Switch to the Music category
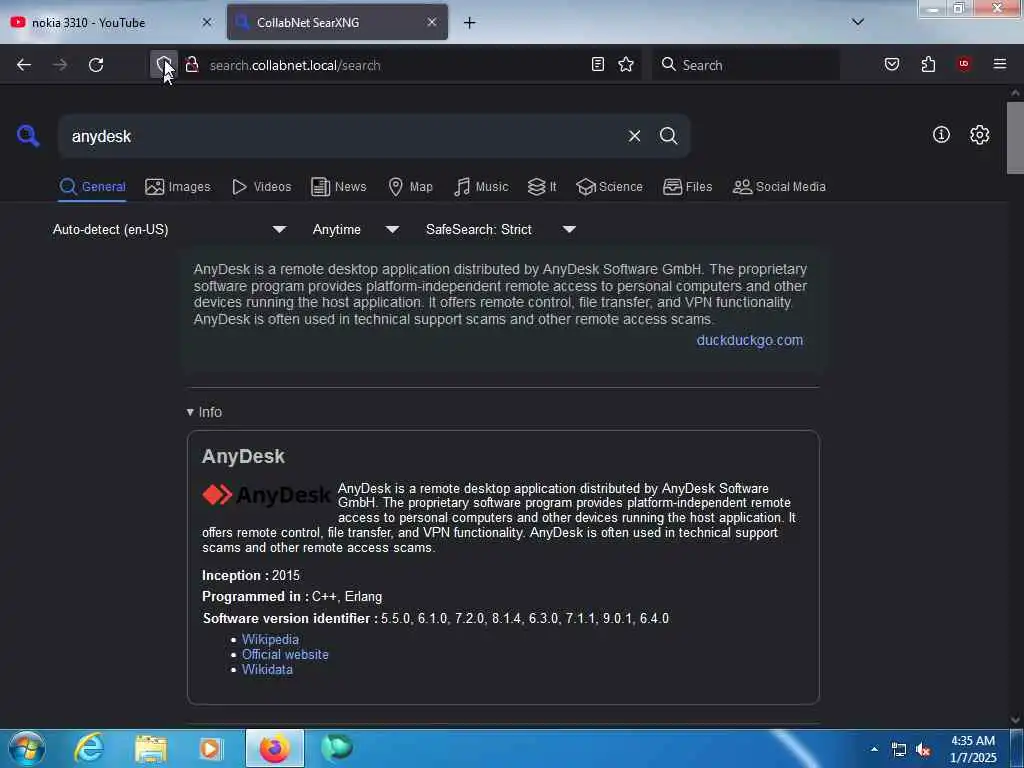 481,187
